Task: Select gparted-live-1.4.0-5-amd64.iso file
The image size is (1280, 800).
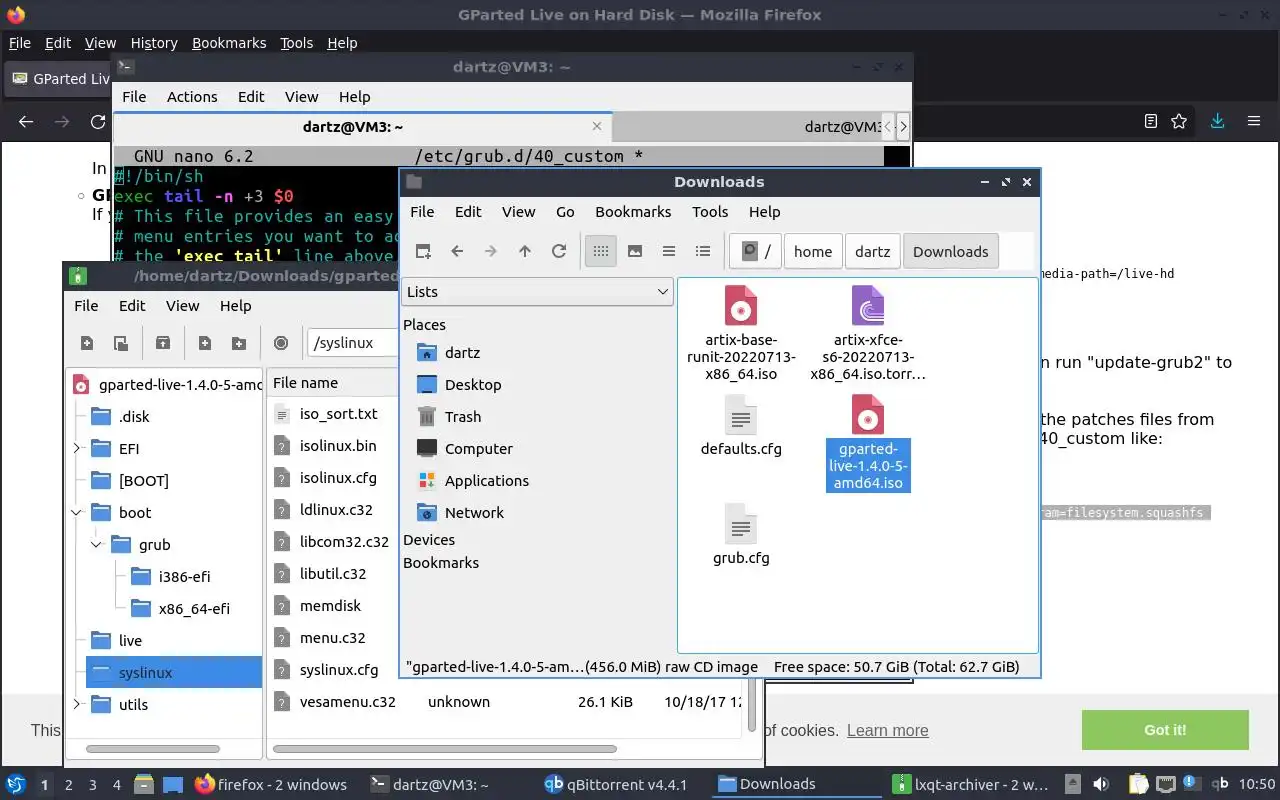Action: click(x=868, y=444)
